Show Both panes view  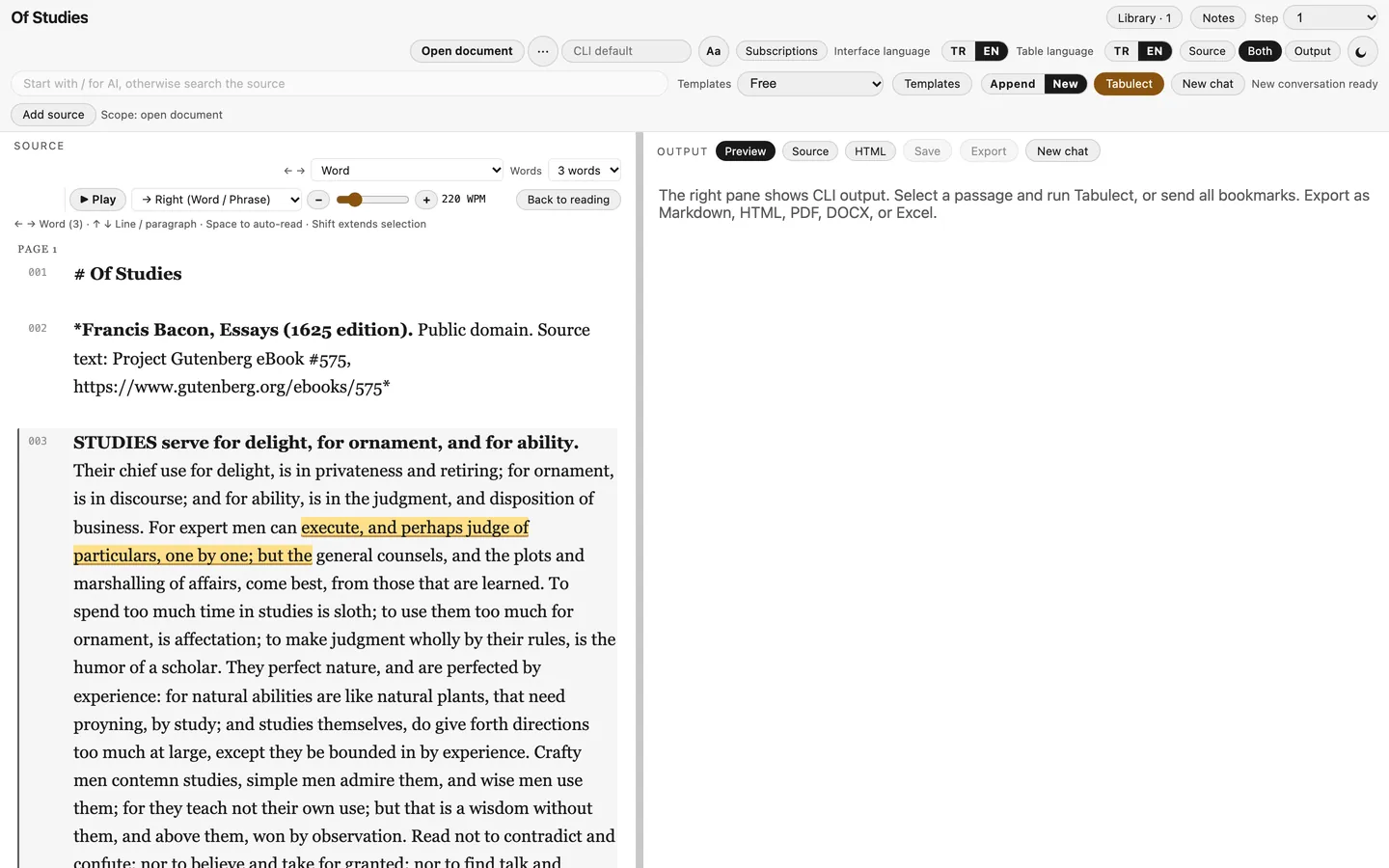click(1260, 51)
